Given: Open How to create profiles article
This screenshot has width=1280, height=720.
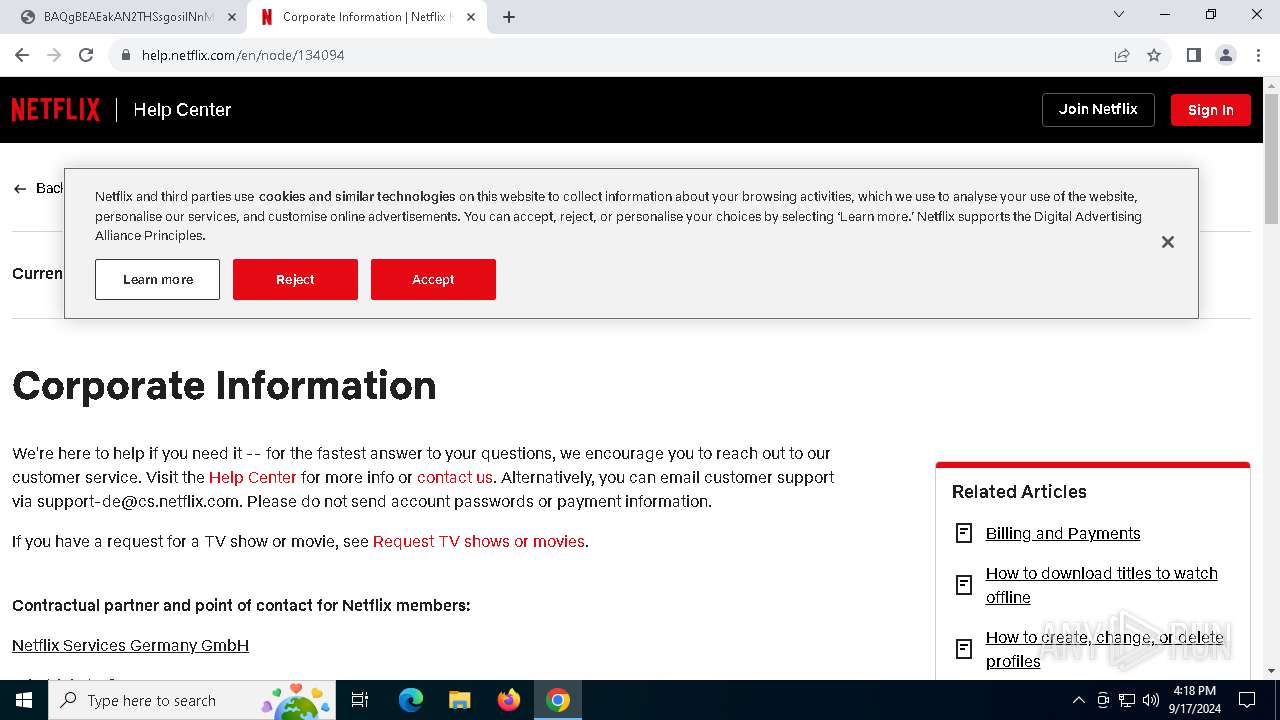Looking at the screenshot, I should click(x=1104, y=649).
